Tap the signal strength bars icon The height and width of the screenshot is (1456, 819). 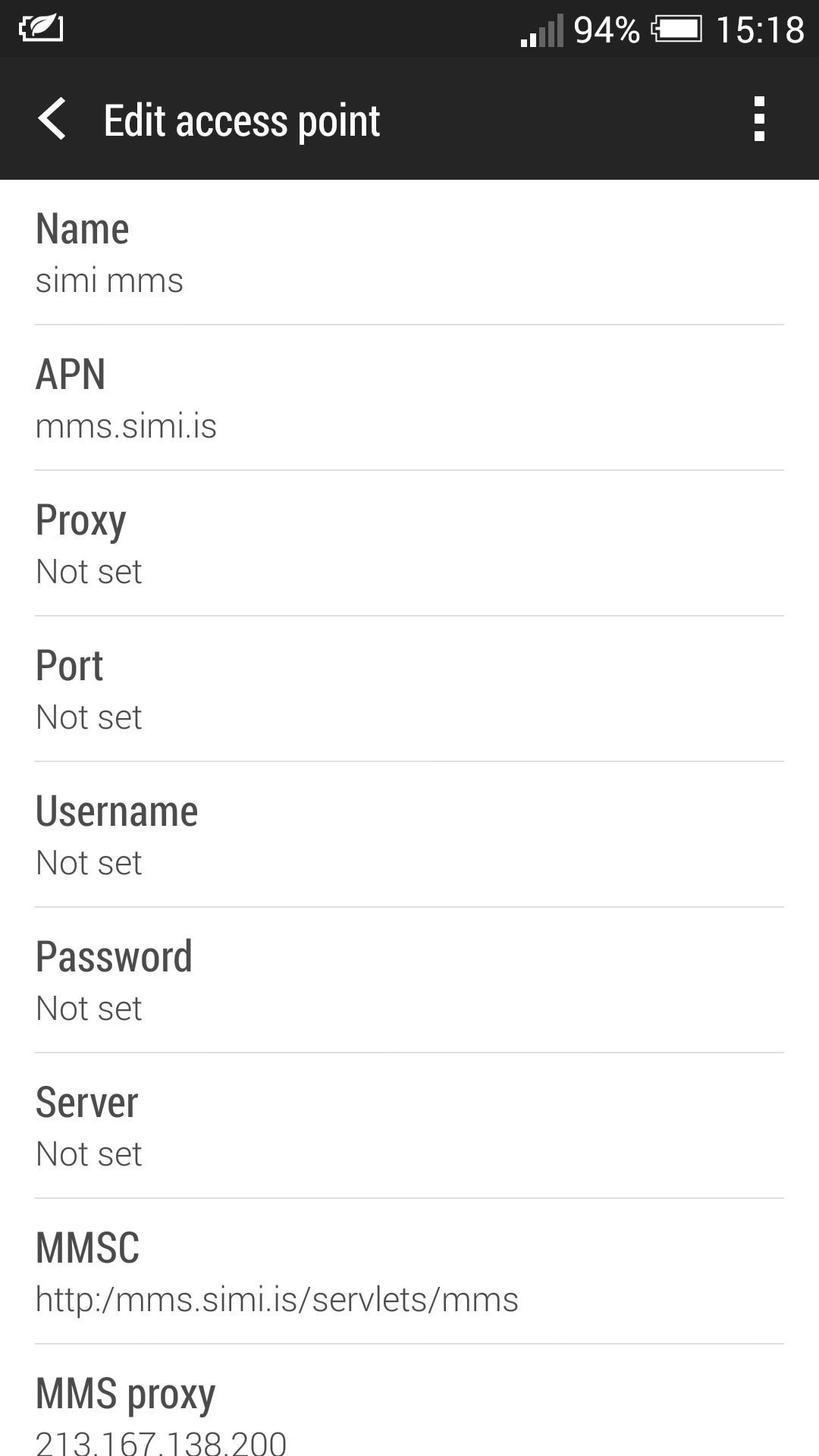(541, 31)
